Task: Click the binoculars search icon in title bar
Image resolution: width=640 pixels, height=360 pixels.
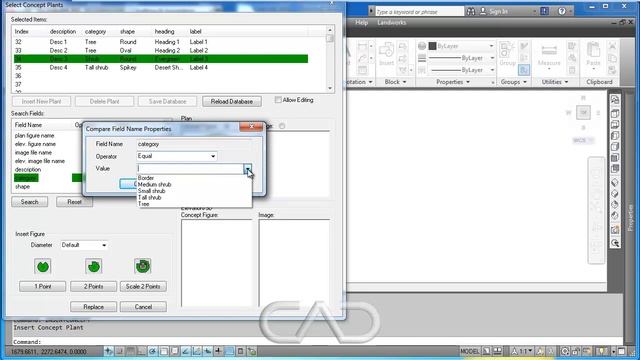Action: click(x=471, y=11)
